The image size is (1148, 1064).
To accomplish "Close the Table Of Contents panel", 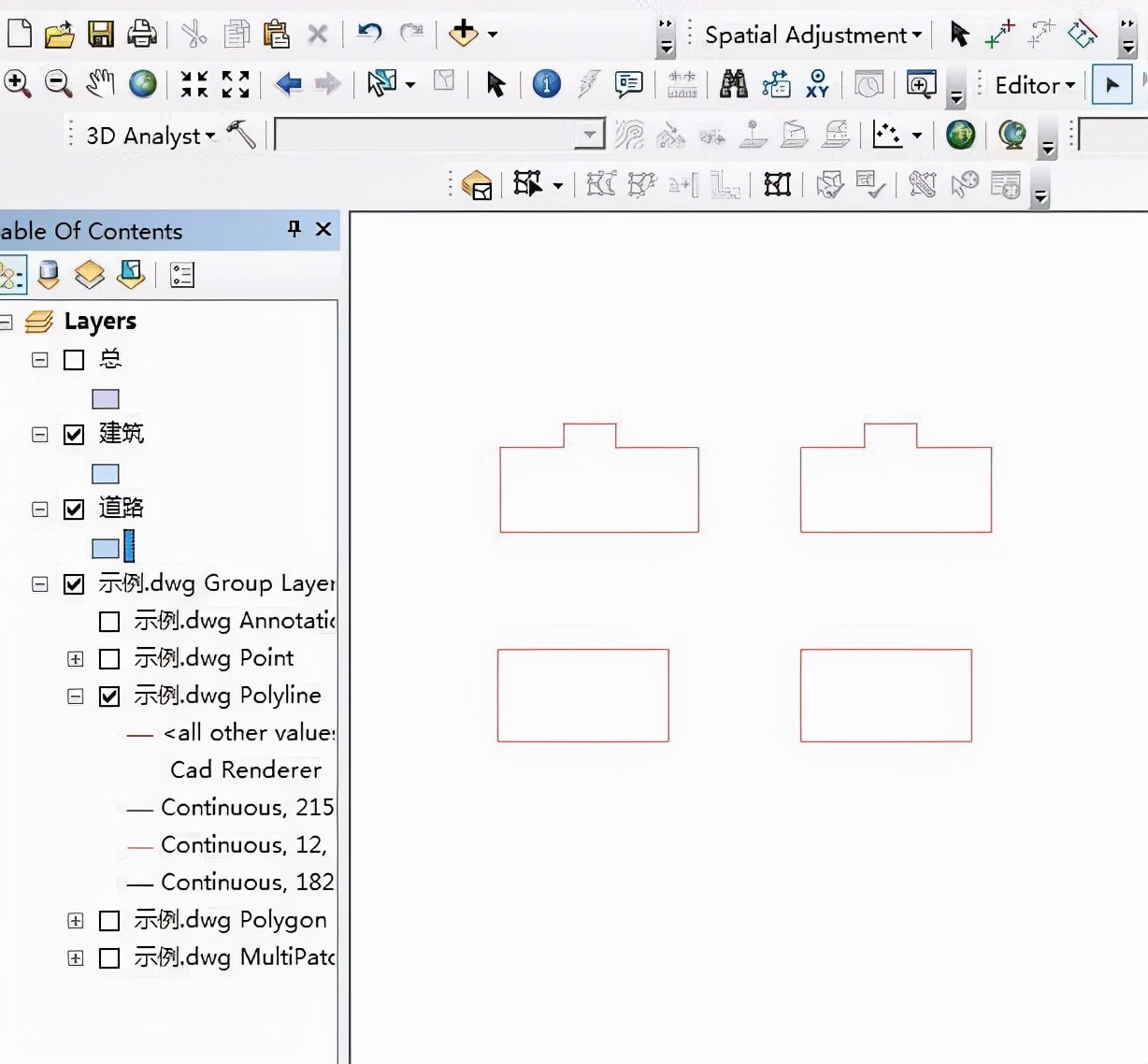I will click(323, 229).
